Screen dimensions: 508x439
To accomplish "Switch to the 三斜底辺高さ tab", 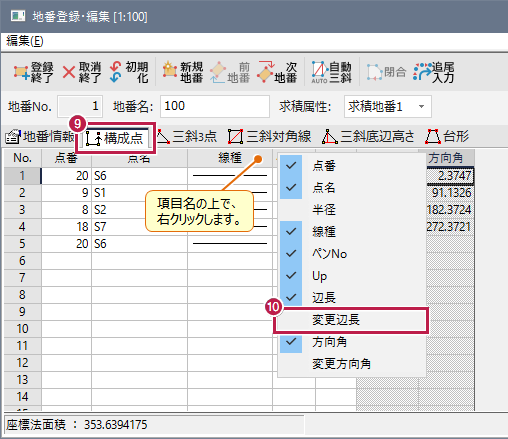I will click(368, 137).
